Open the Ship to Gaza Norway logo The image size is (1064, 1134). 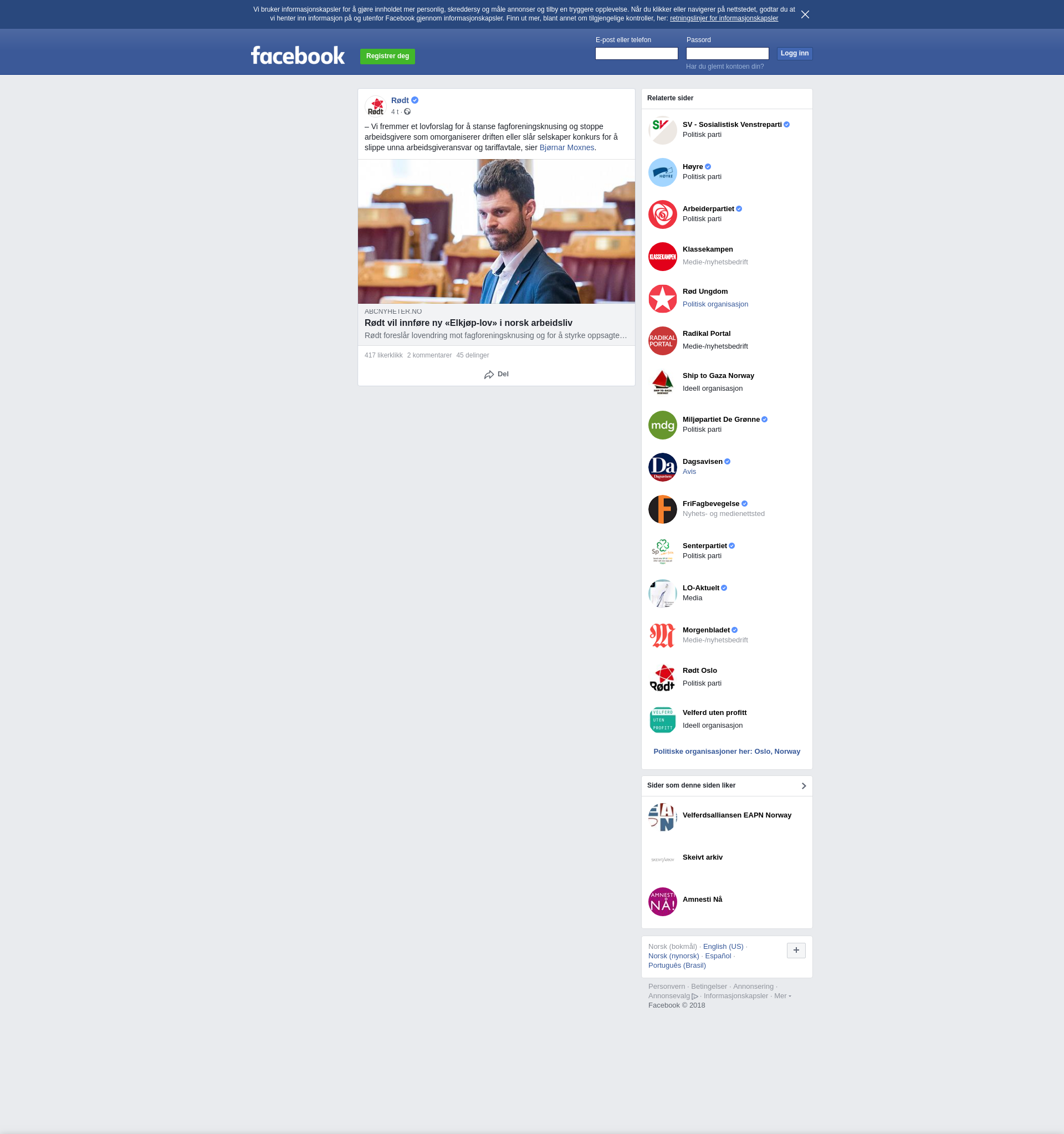(663, 383)
